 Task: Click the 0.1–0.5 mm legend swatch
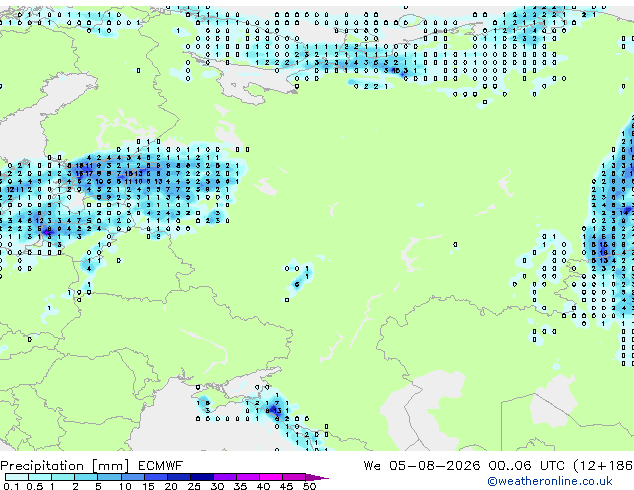point(17,477)
